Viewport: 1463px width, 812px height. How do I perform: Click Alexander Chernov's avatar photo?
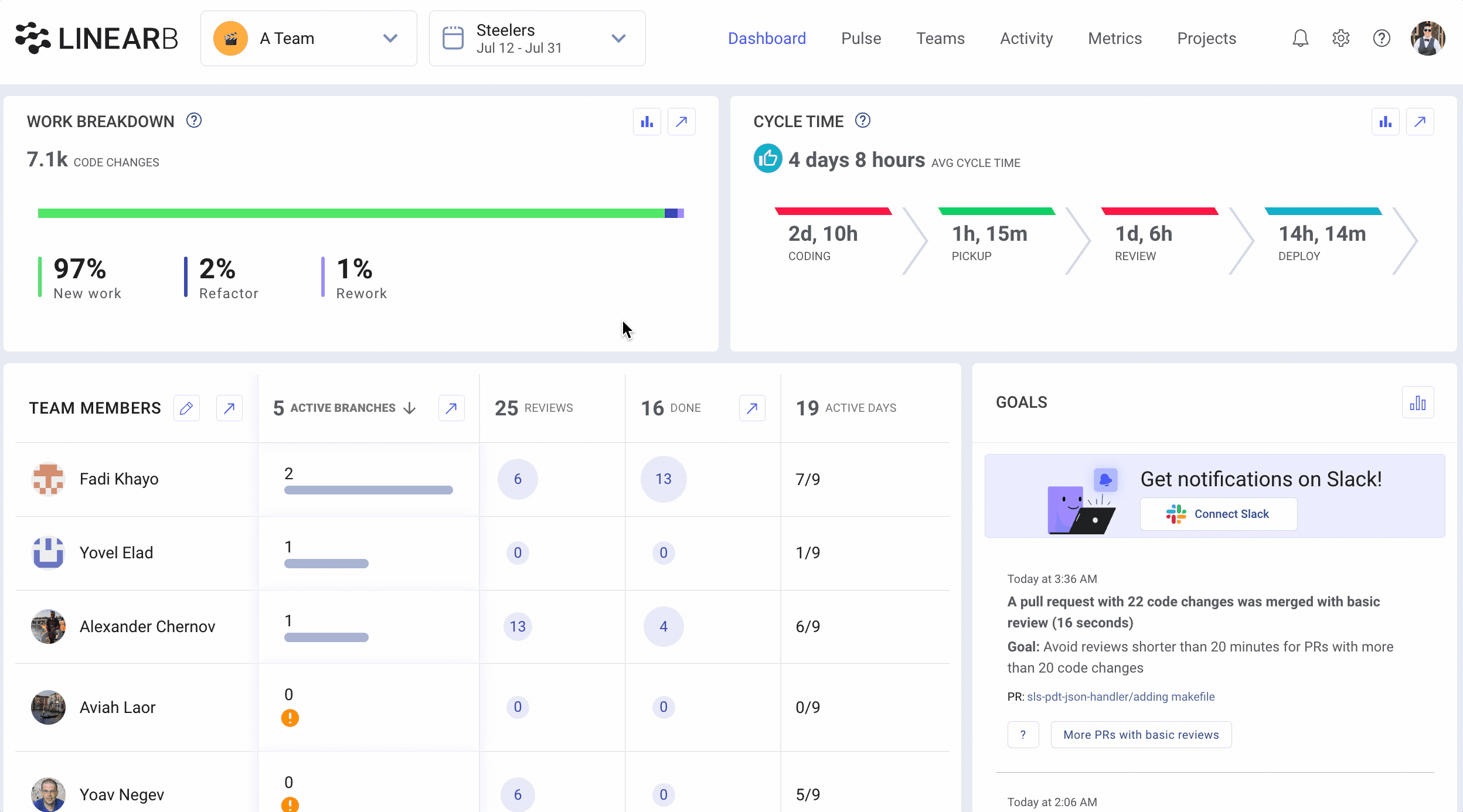48,626
